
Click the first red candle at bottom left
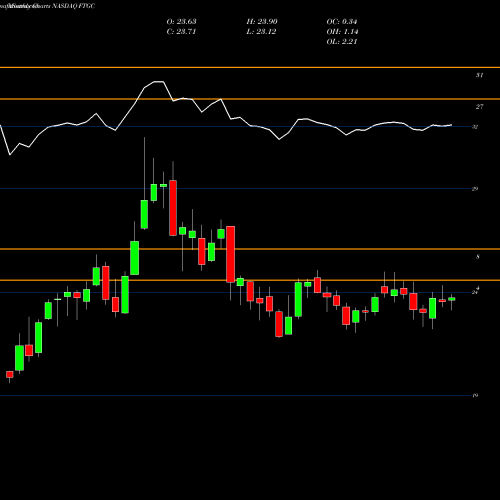[x=10, y=374]
